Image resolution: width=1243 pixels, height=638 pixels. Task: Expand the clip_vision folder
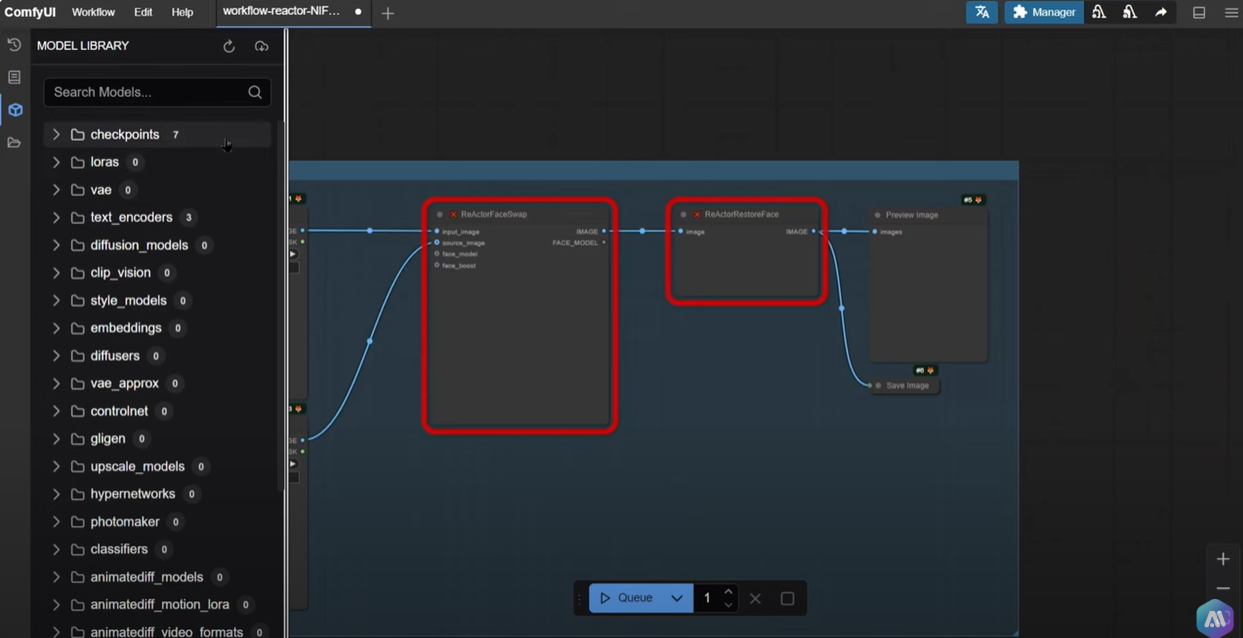[x=56, y=273]
